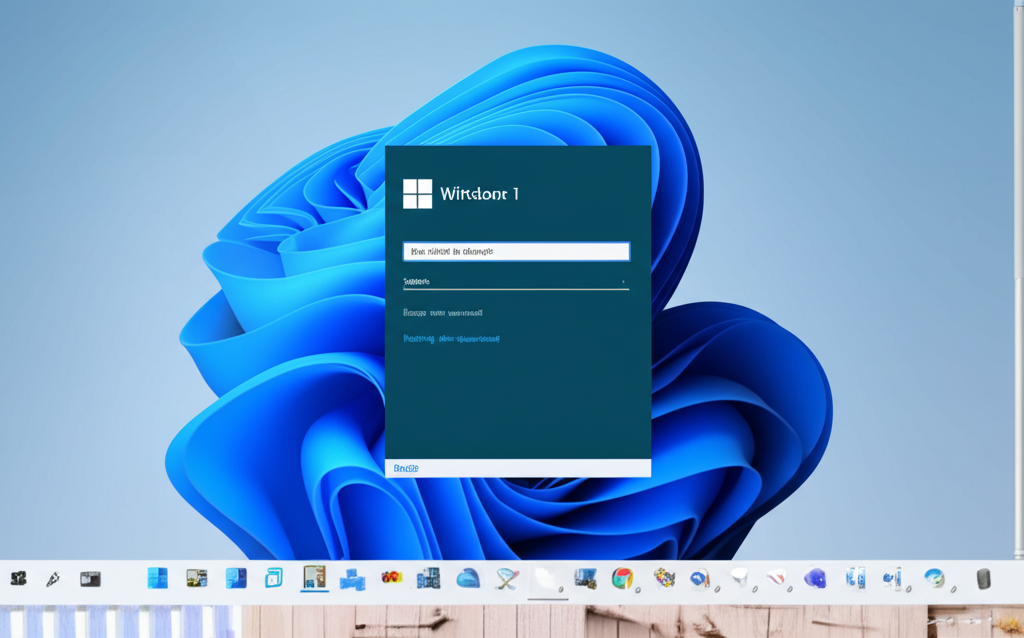Open the white cloud taskbar icon
The image size is (1024, 638).
click(546, 579)
